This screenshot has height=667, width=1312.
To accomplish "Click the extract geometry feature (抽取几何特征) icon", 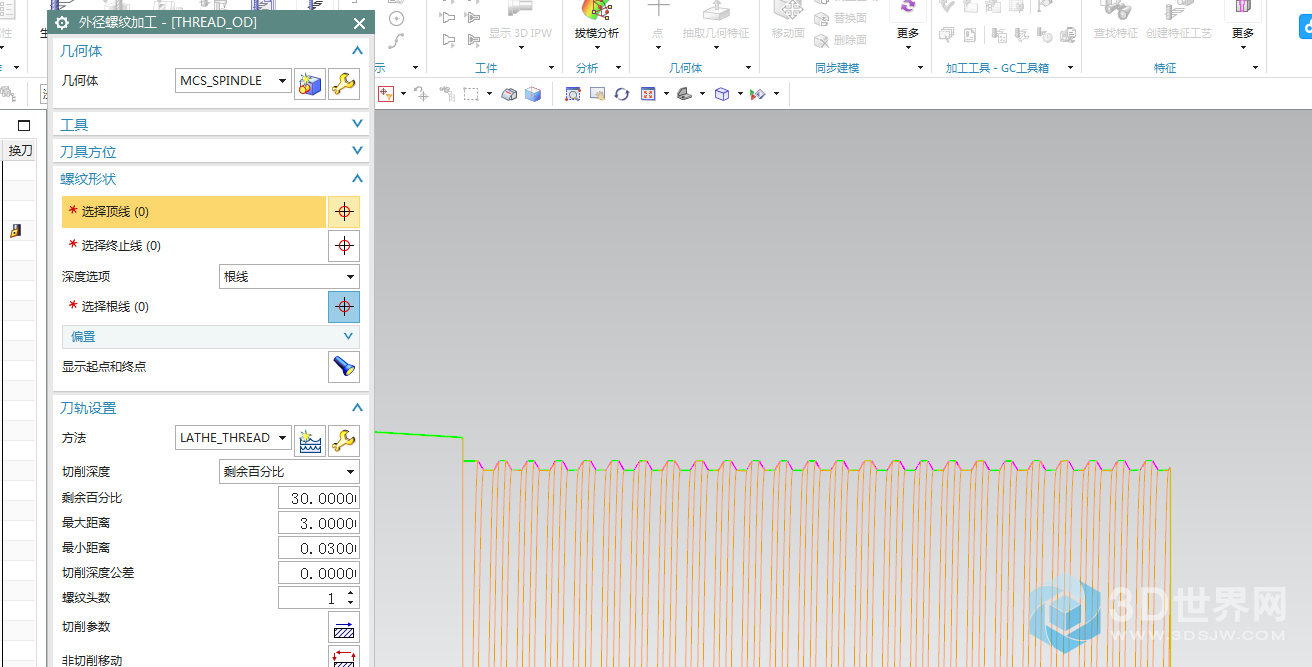I will click(716, 9).
